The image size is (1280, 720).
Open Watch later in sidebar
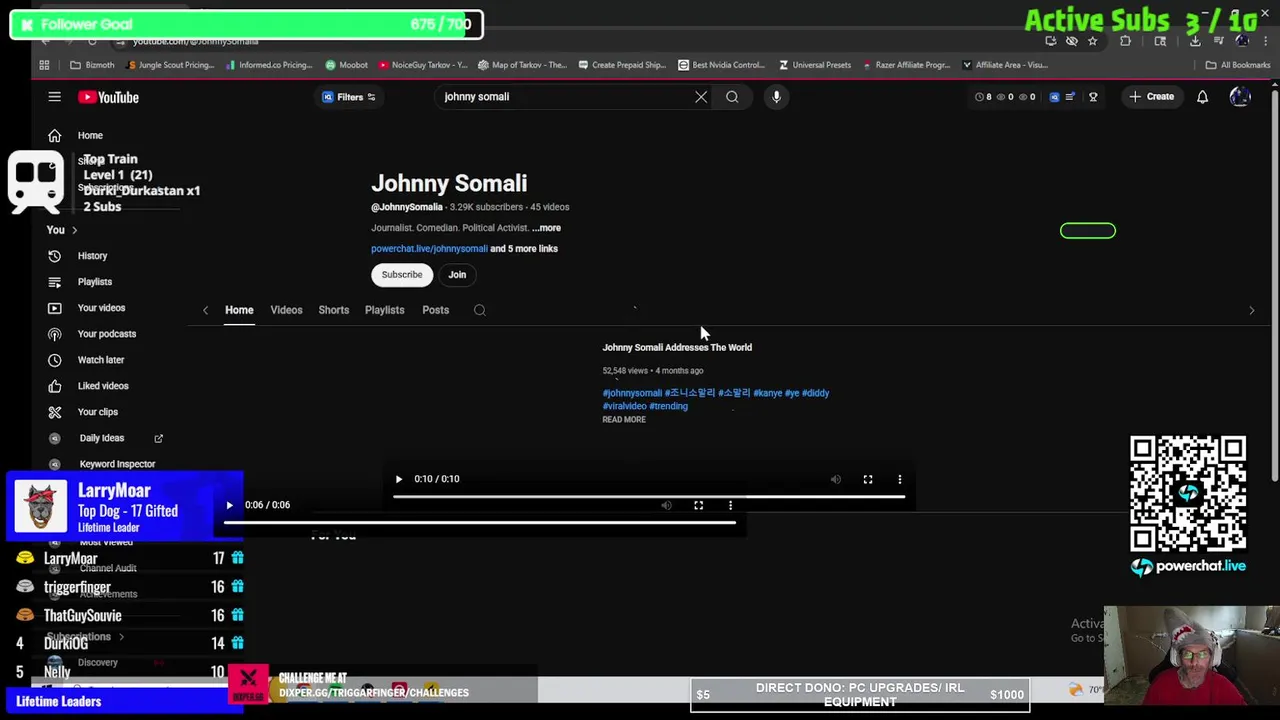(x=101, y=360)
